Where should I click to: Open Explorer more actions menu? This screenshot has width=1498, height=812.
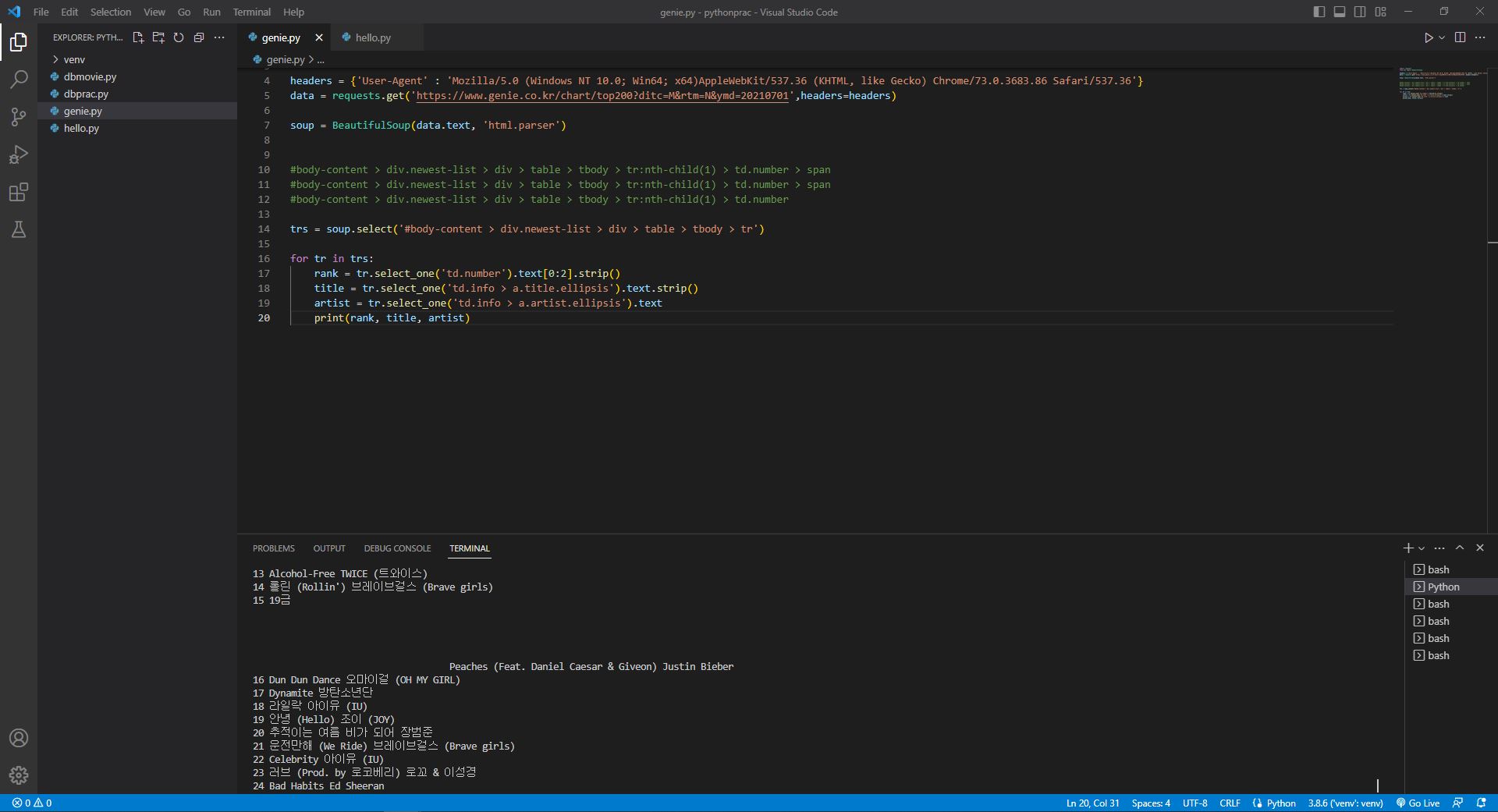coord(219,37)
